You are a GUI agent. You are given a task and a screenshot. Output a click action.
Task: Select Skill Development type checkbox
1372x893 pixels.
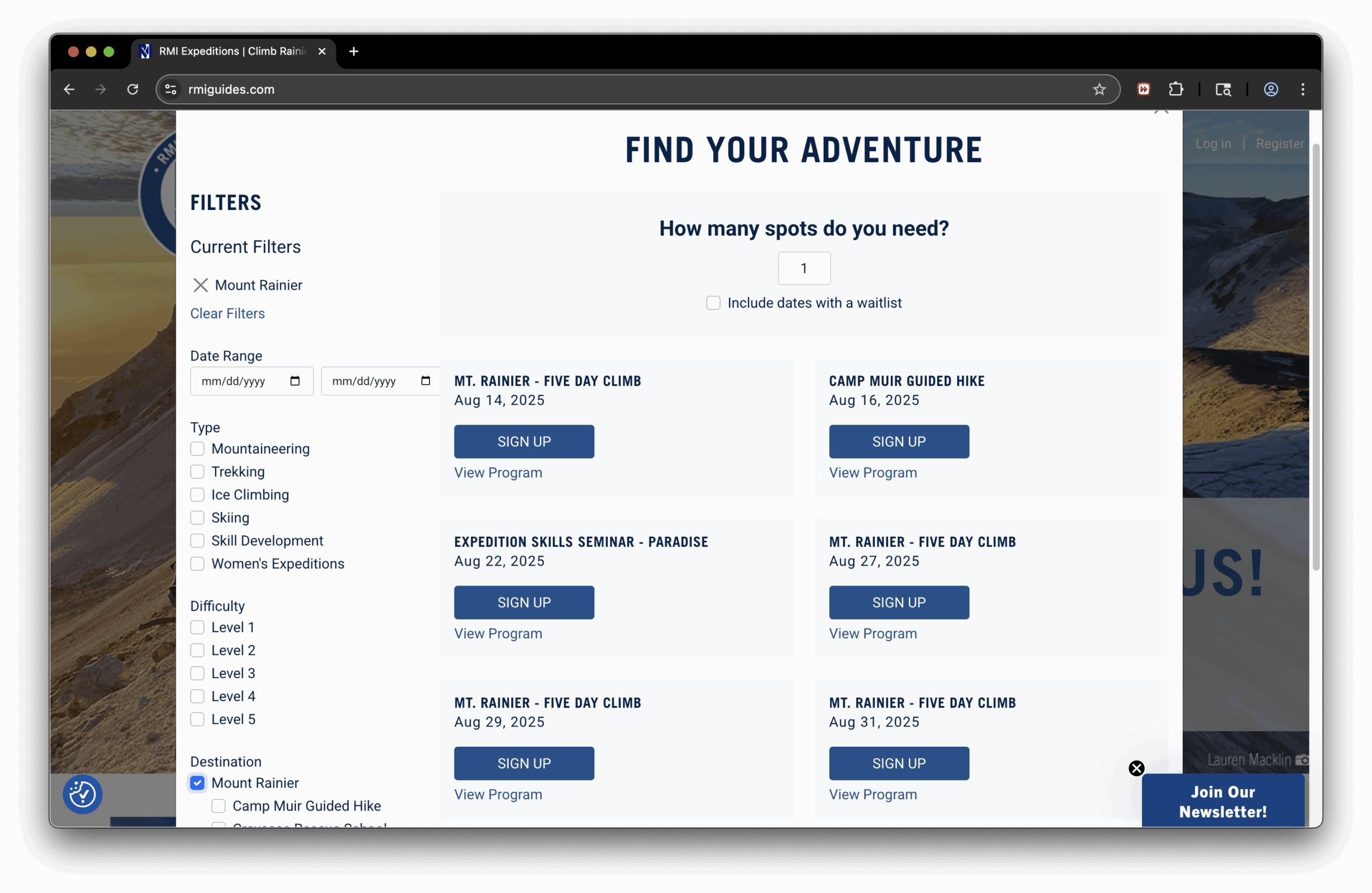click(197, 541)
